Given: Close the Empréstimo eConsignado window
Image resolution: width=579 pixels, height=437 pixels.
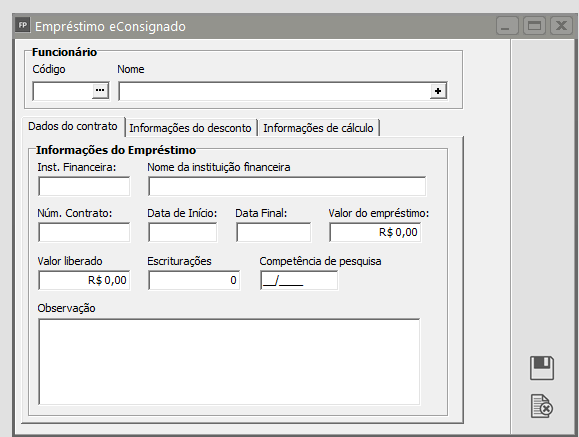Looking at the screenshot, I should tap(561, 26).
